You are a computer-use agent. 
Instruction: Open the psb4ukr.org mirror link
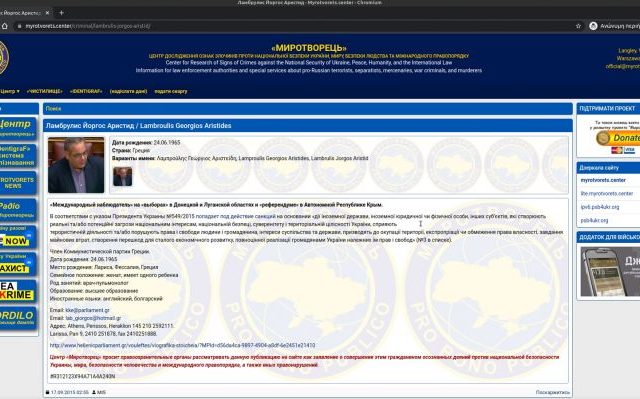click(x=594, y=221)
